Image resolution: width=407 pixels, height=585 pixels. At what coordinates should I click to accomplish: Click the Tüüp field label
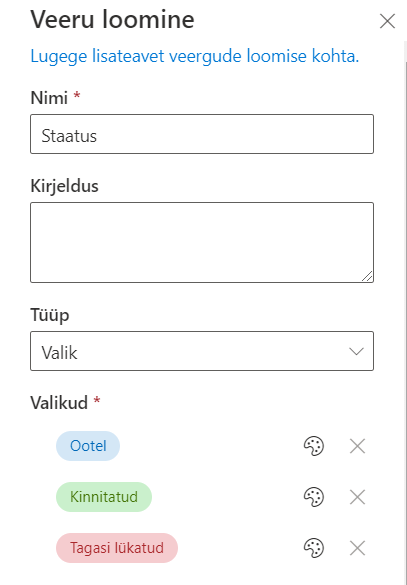tap(50, 315)
